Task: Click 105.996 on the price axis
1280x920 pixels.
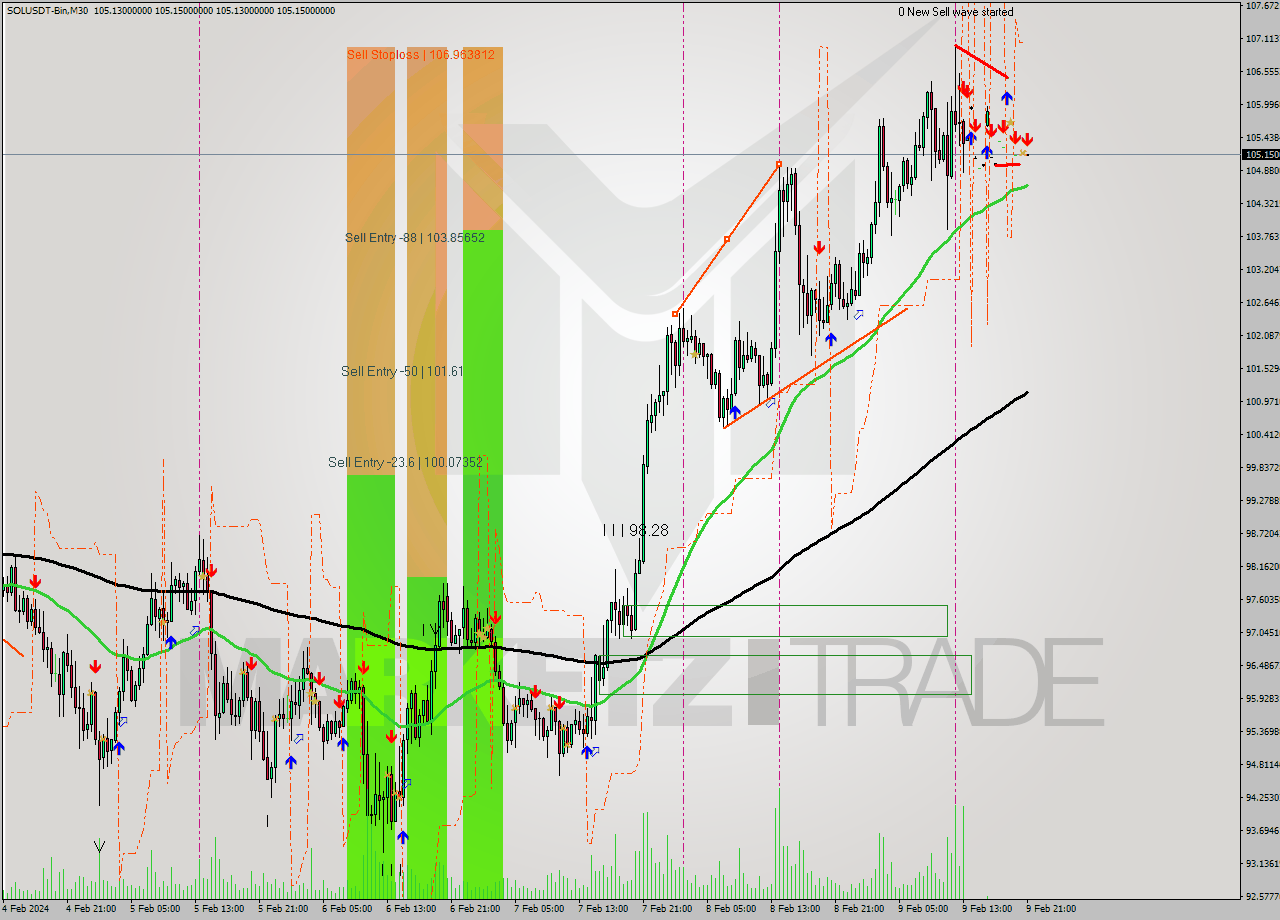Action: (1261, 104)
